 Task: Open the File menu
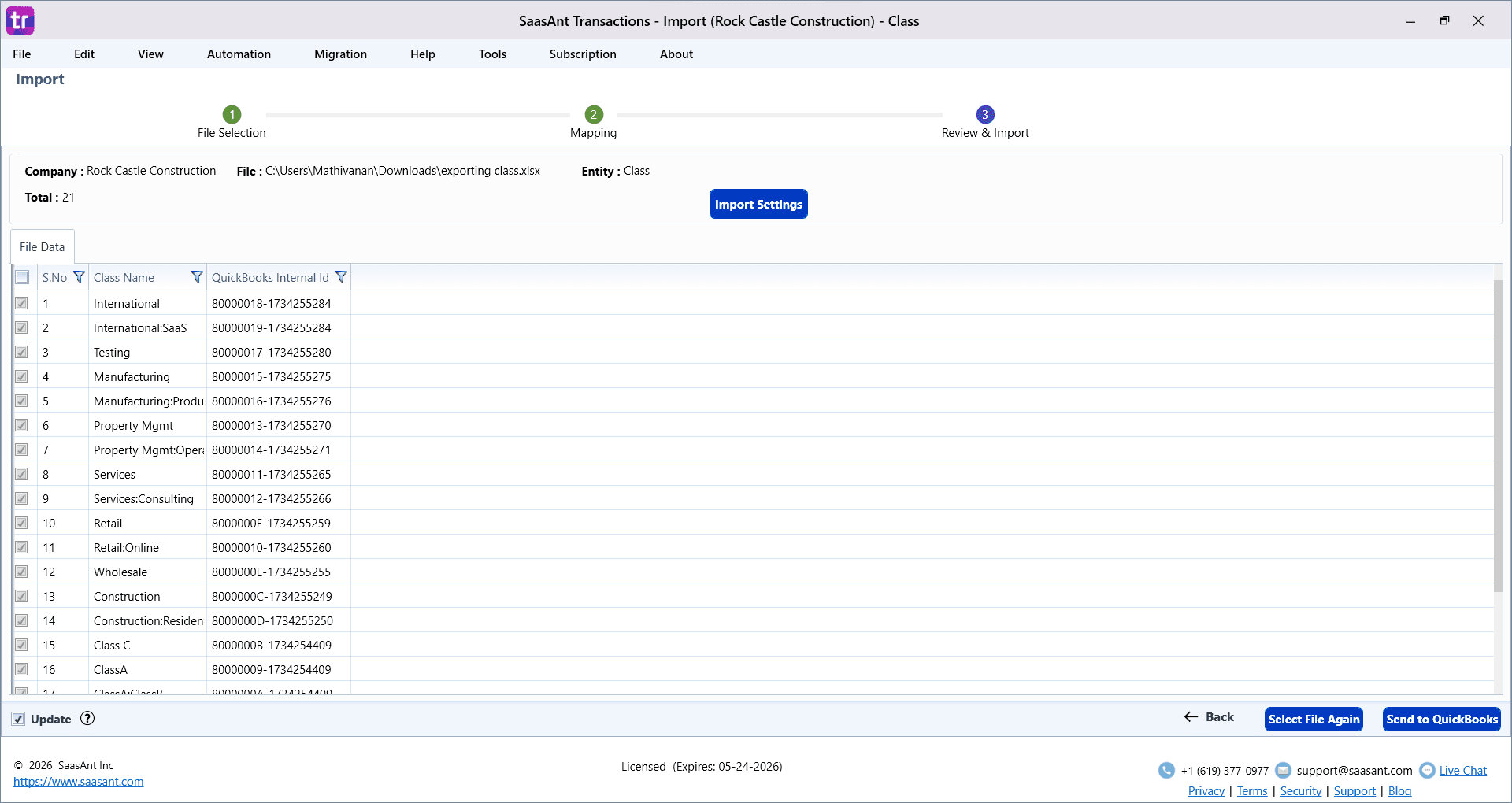click(x=22, y=54)
